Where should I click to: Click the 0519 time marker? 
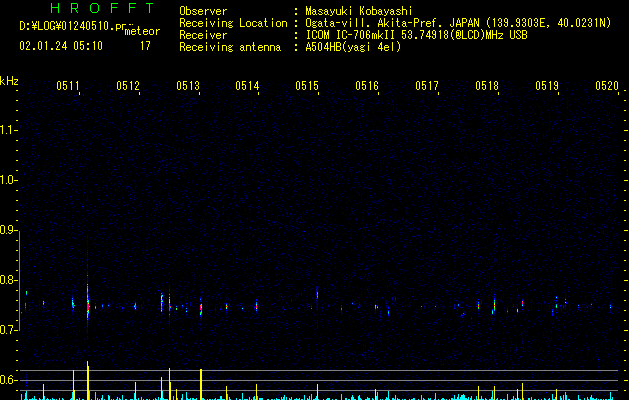(x=547, y=85)
